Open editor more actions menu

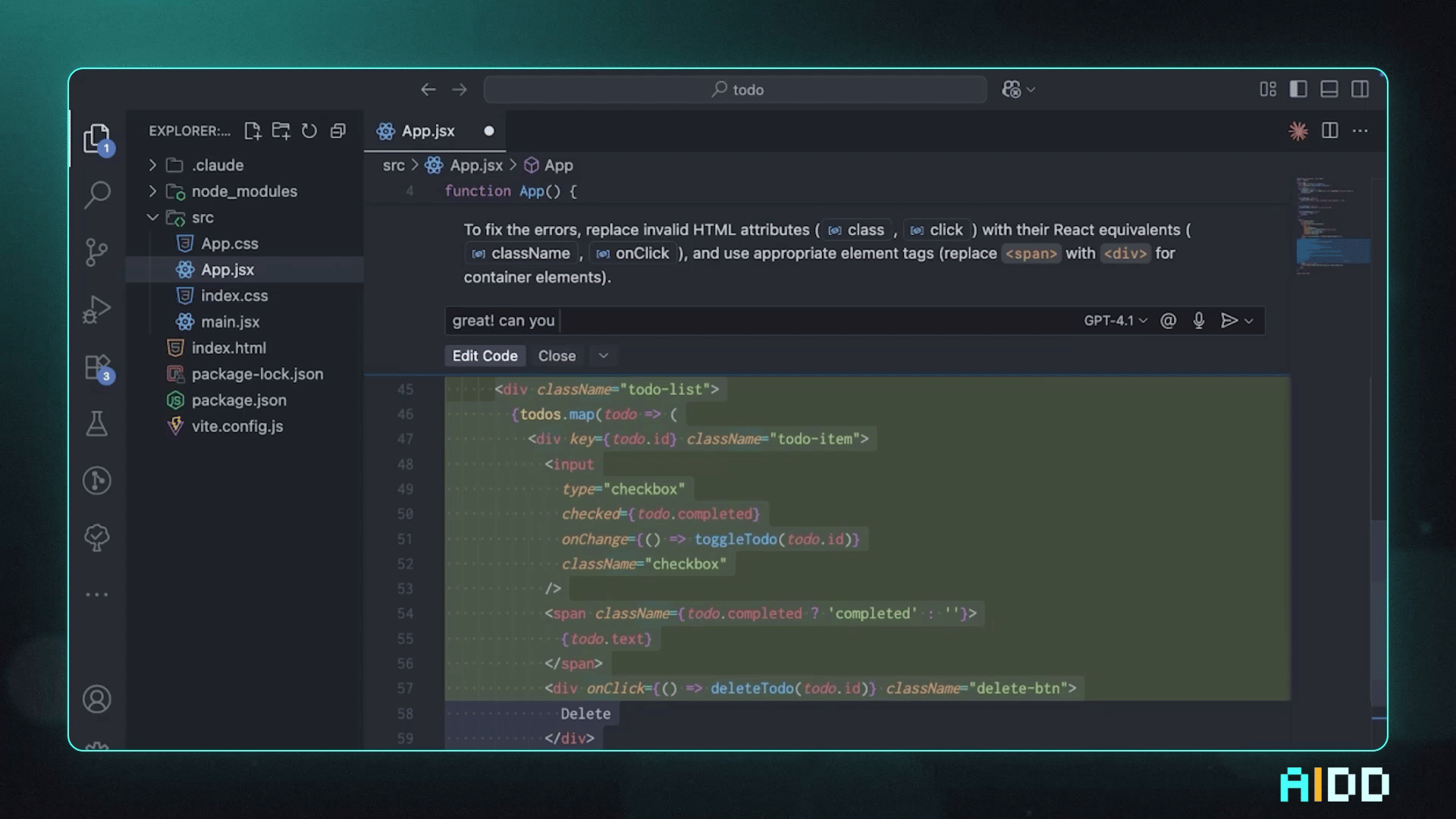point(1360,131)
